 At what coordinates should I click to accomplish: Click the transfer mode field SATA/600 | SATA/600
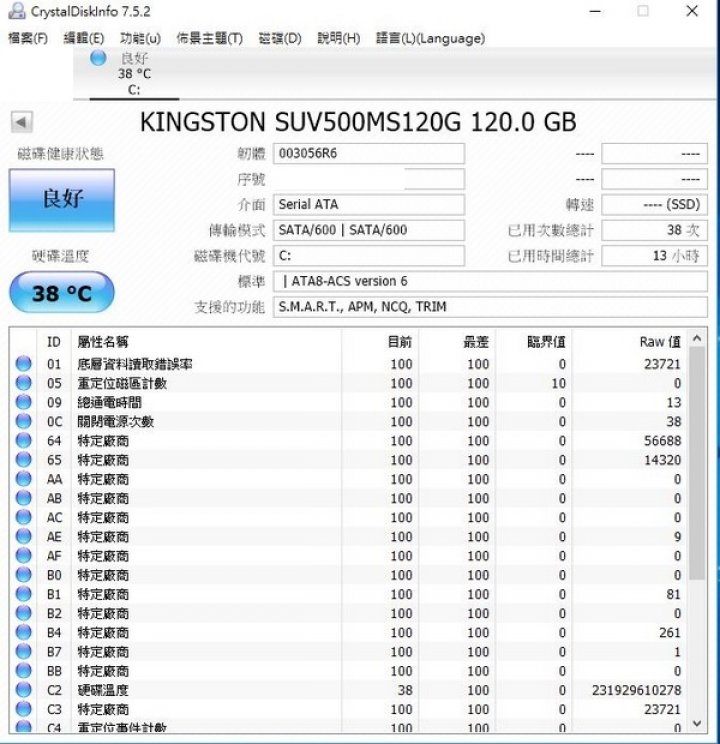tap(369, 230)
